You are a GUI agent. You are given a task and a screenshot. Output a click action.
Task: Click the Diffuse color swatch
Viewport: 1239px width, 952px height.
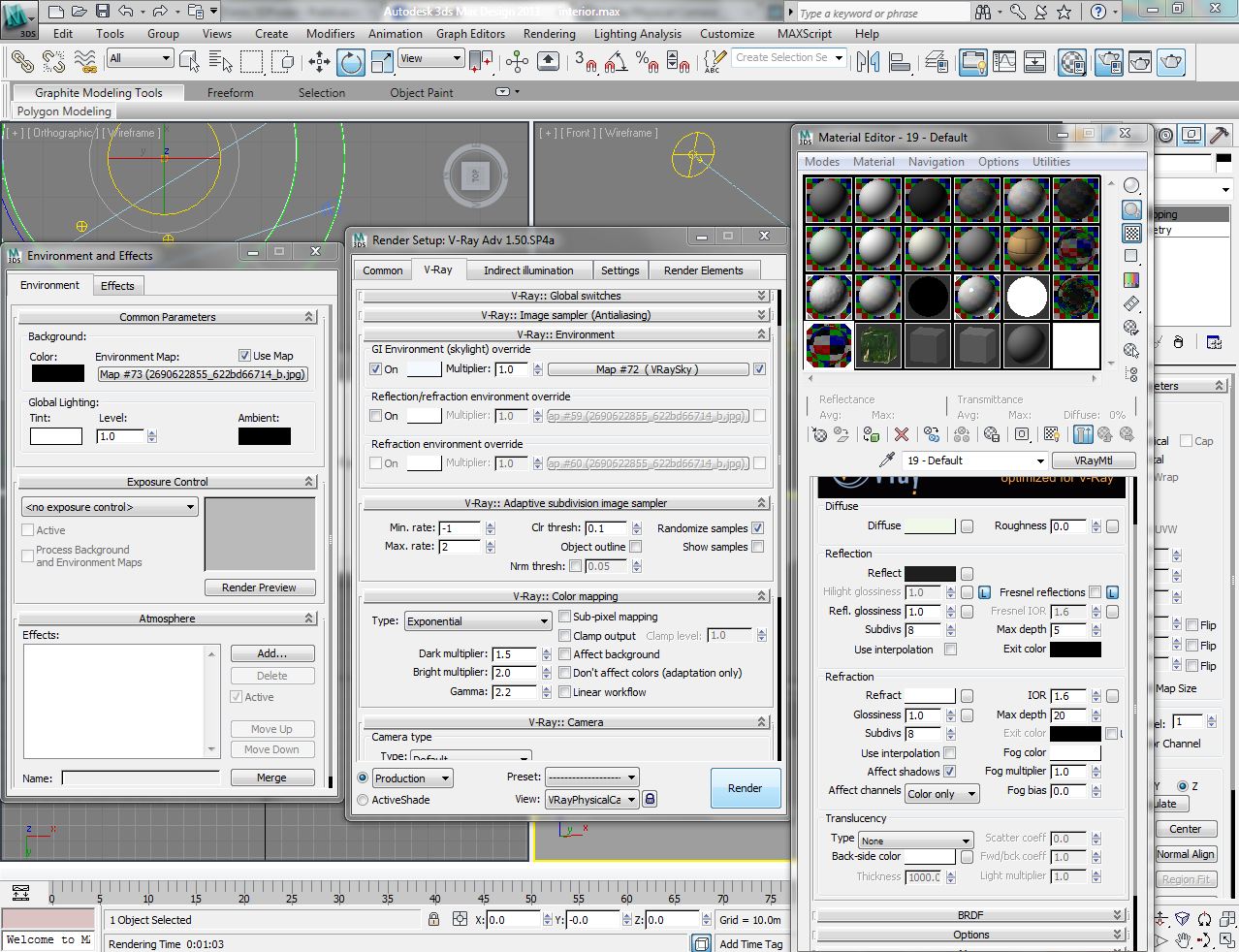929,525
